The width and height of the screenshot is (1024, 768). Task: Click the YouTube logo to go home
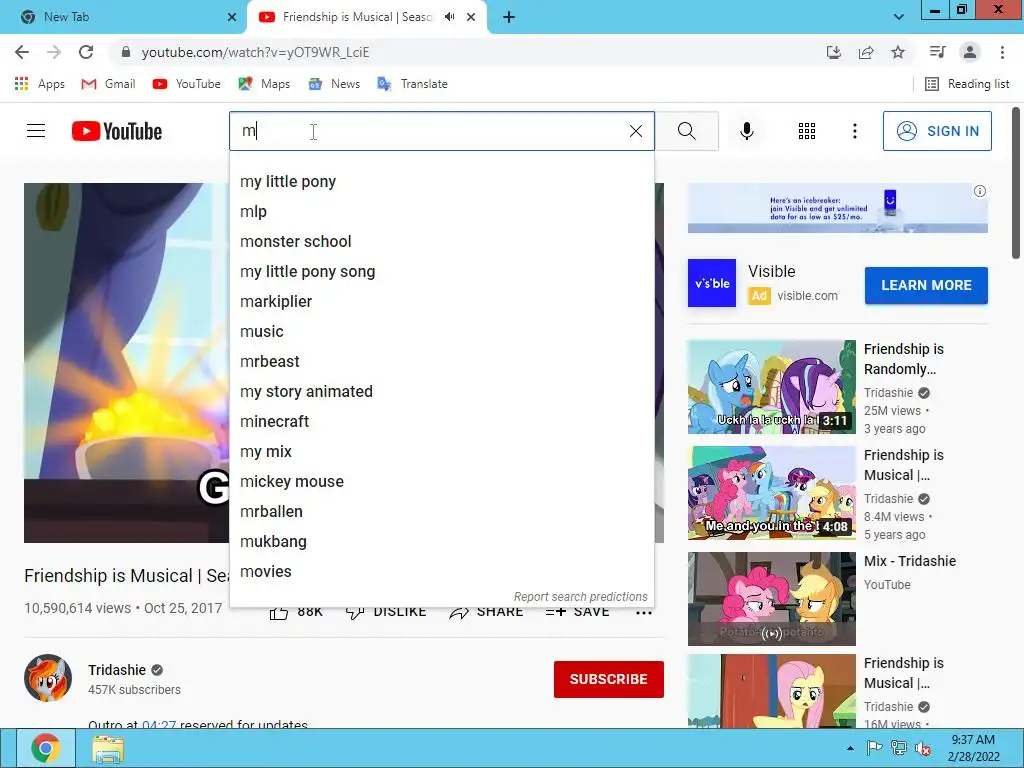pos(117,131)
